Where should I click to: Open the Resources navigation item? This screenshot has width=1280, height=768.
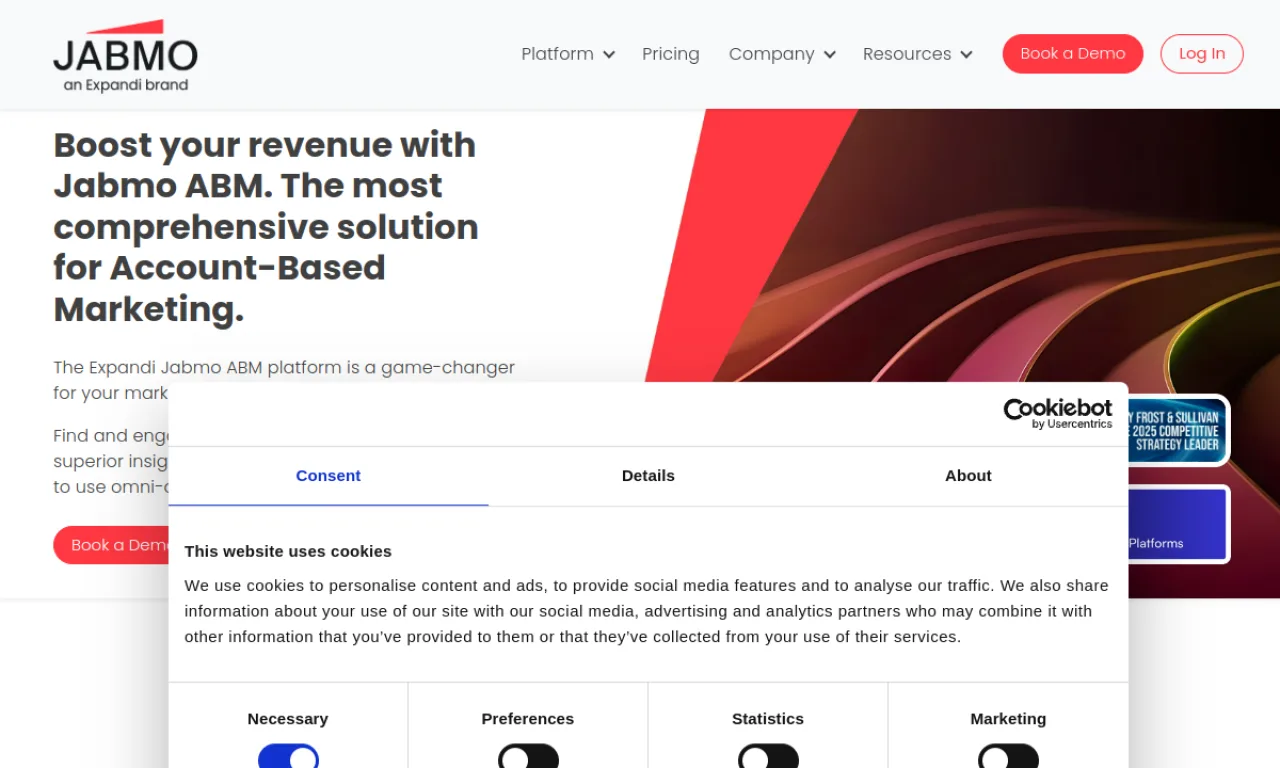point(907,54)
